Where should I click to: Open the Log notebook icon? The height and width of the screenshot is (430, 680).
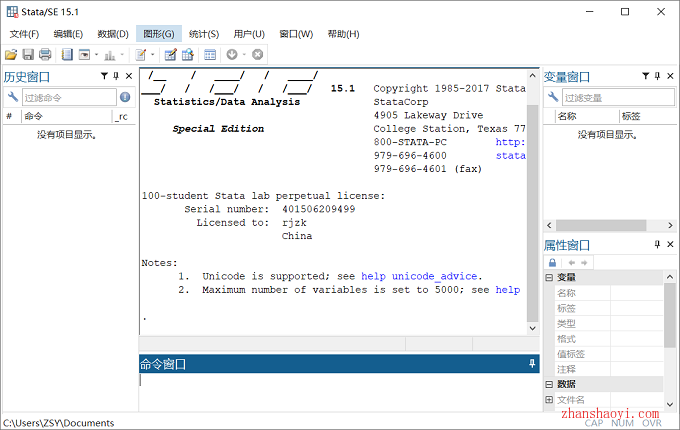coord(67,55)
